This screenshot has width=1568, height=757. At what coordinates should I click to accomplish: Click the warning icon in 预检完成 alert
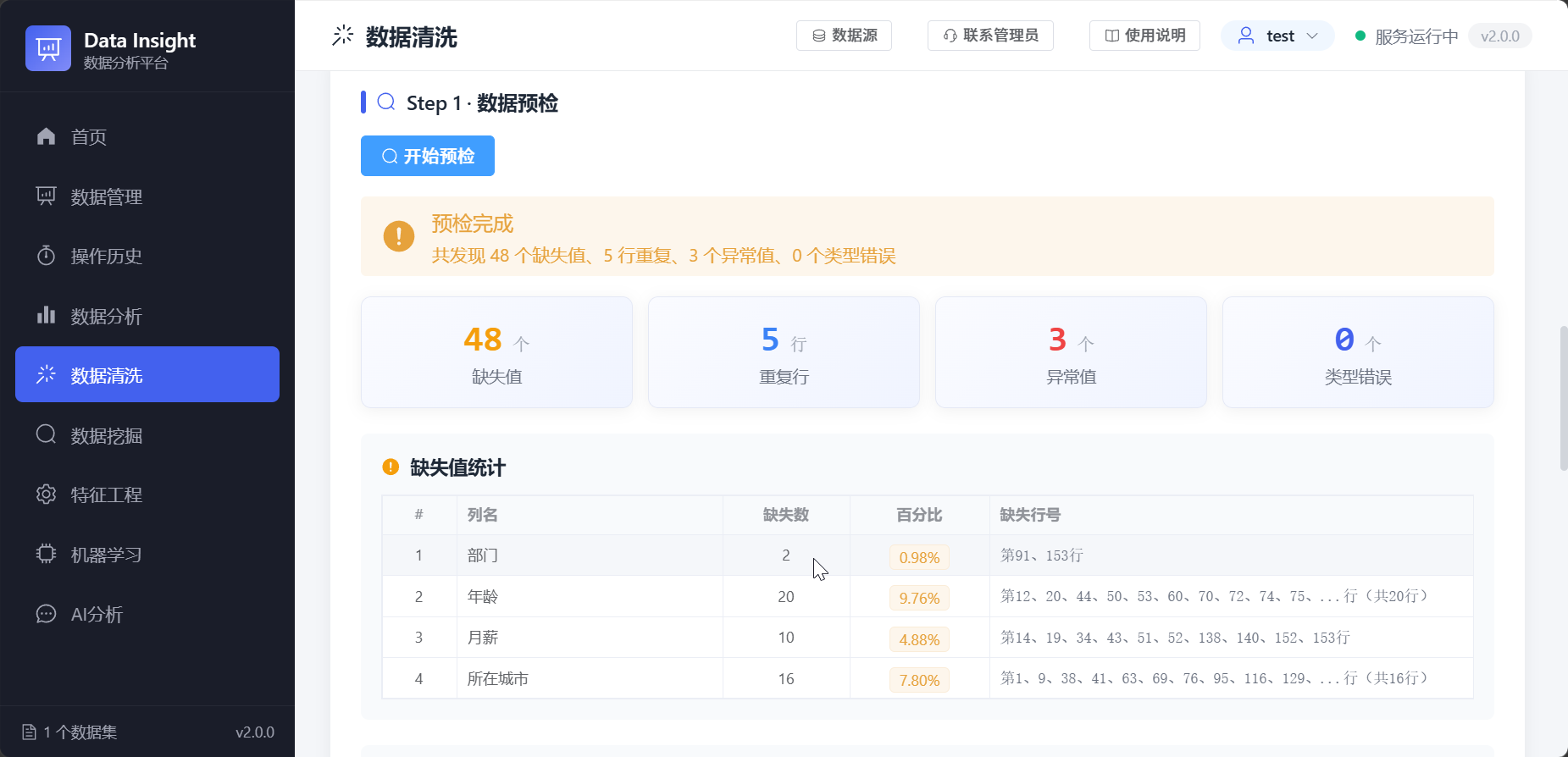(x=399, y=236)
